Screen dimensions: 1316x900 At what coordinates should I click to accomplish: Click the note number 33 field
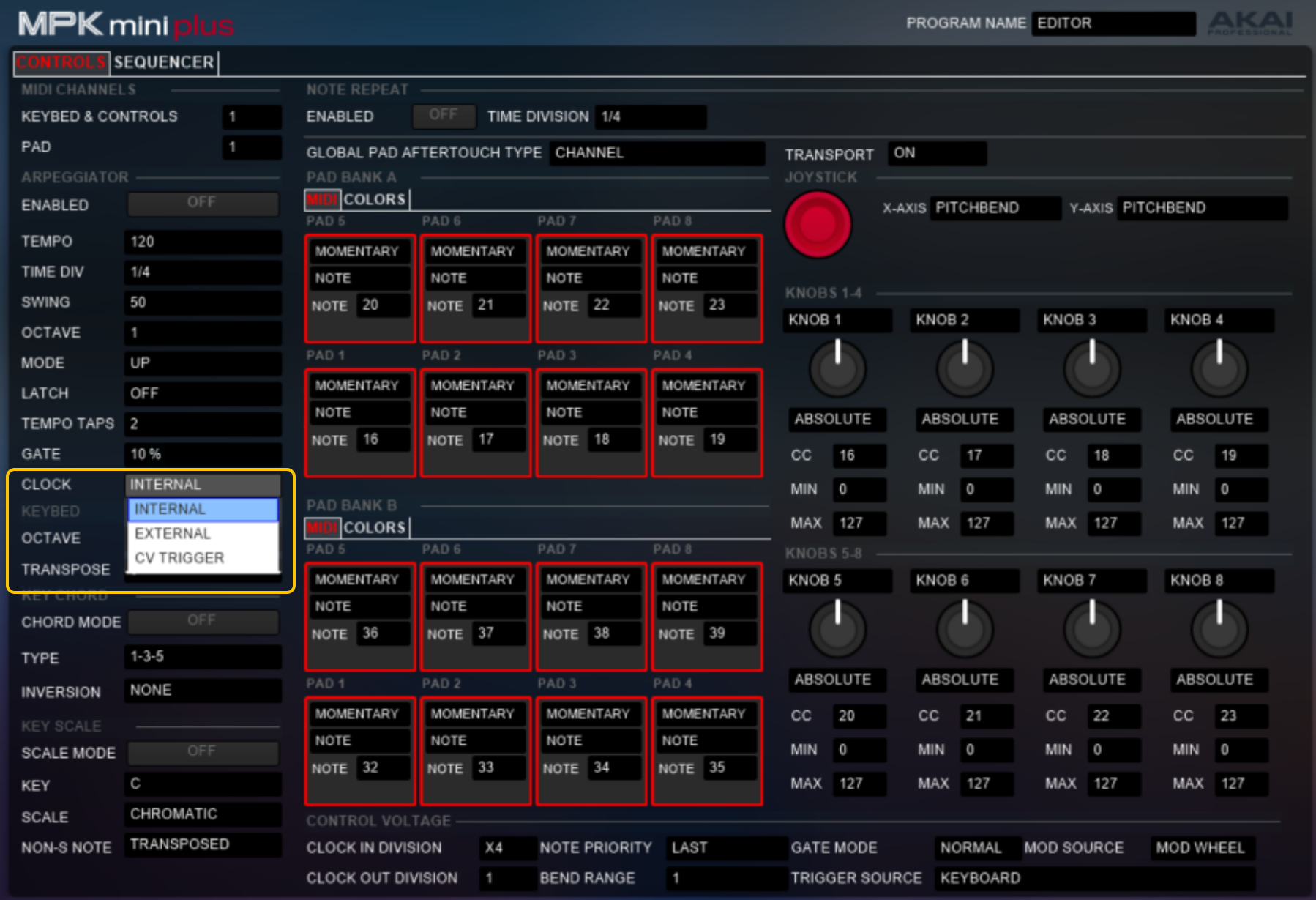point(499,767)
